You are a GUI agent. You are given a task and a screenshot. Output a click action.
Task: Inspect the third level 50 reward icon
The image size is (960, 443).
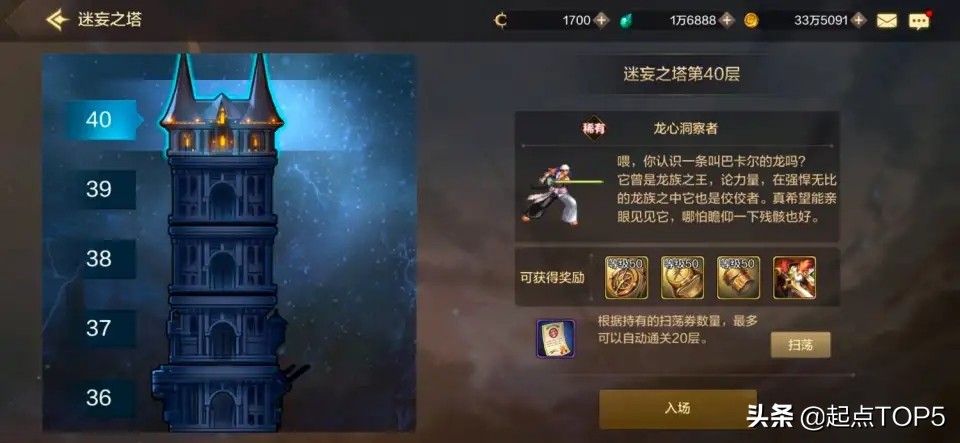[x=738, y=277]
